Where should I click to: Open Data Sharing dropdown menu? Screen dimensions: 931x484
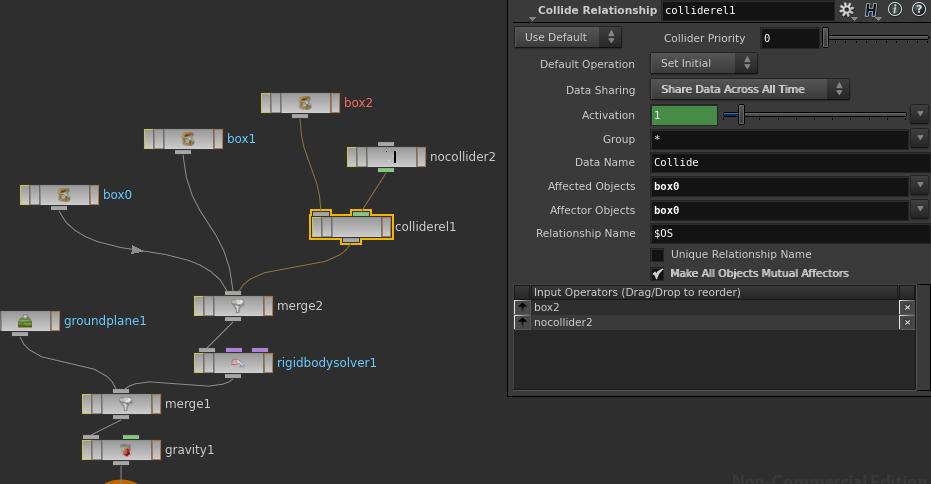750,89
